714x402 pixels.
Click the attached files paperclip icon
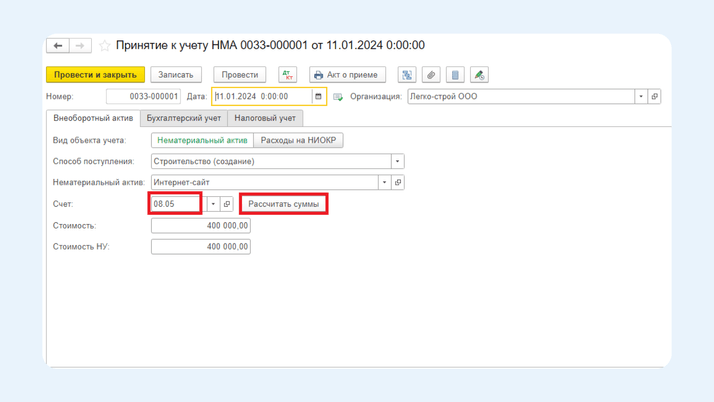[431, 75]
